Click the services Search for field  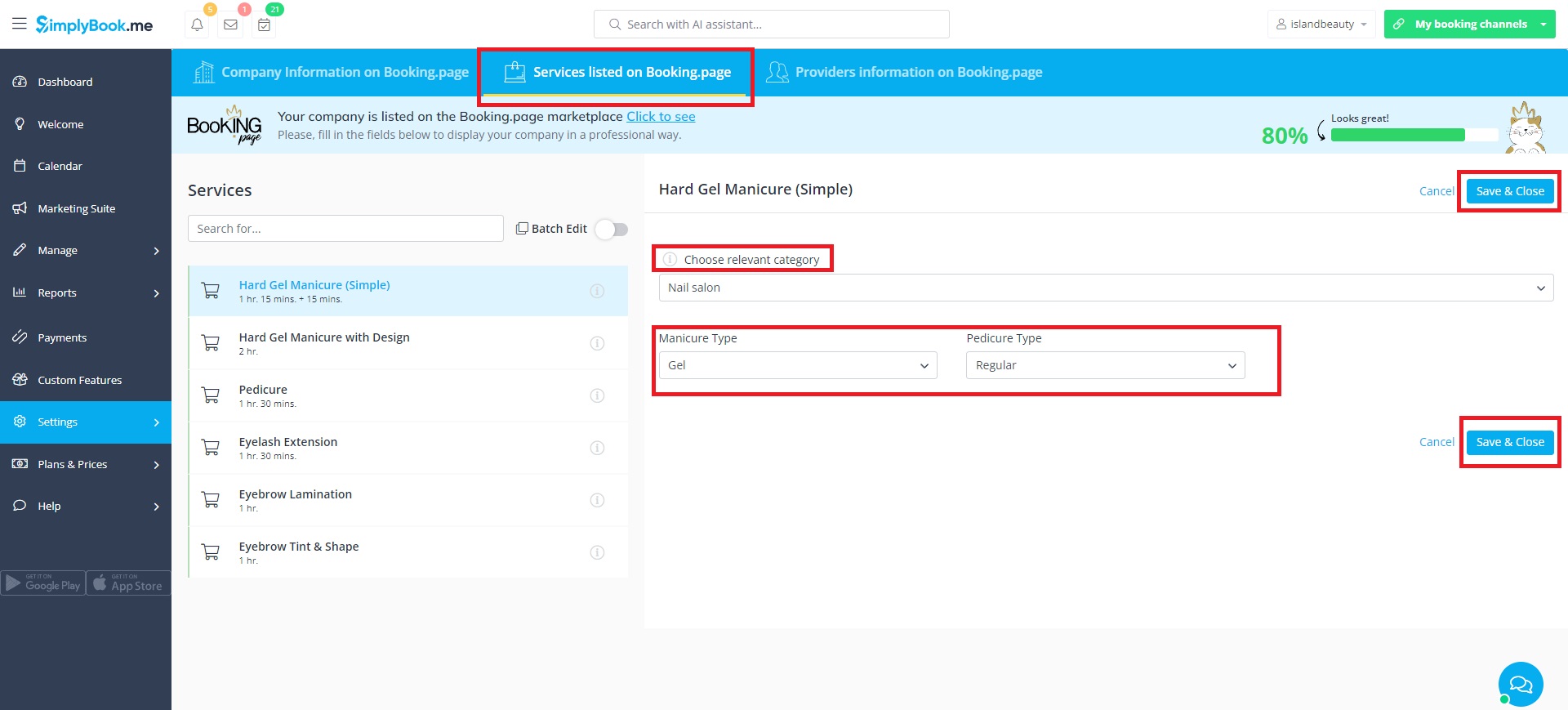(x=345, y=229)
